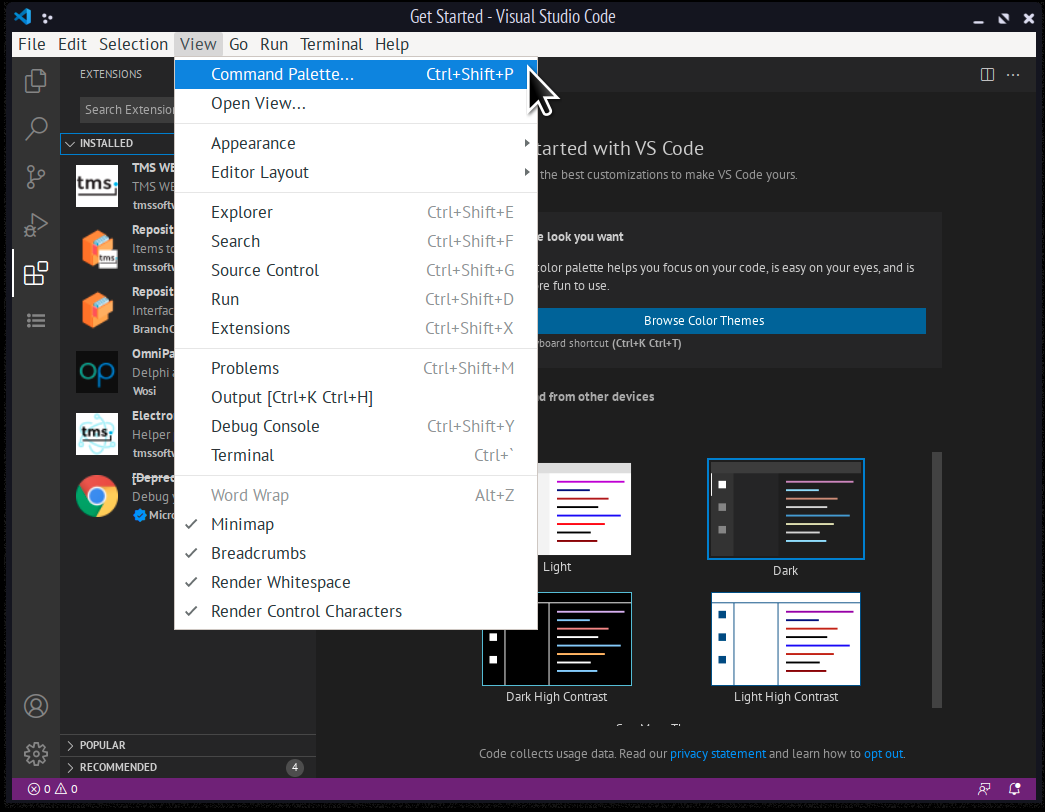Click the second orange Repository extension icon
This screenshot has height=812, width=1045.
(97, 309)
